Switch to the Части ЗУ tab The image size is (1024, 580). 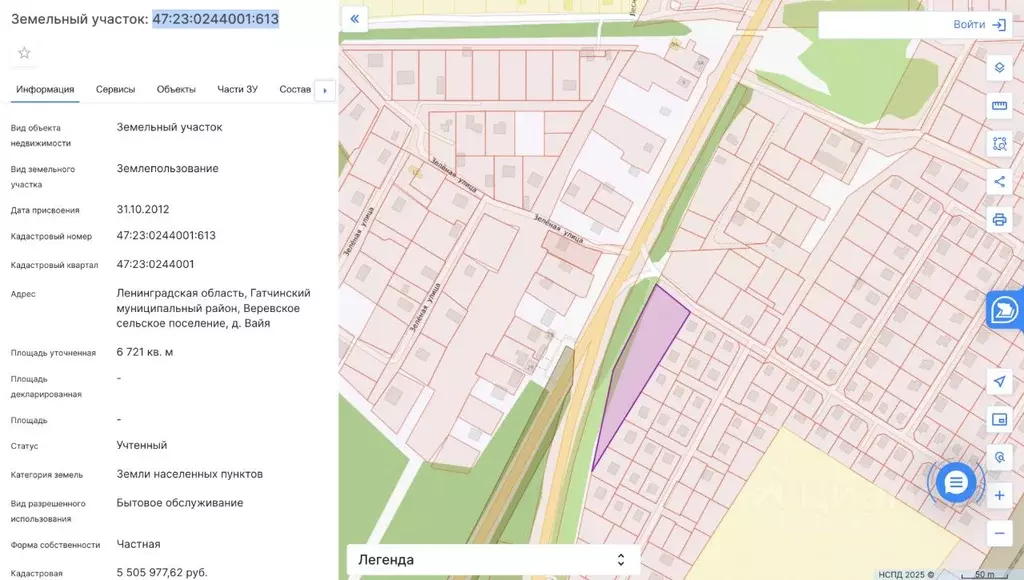click(237, 89)
